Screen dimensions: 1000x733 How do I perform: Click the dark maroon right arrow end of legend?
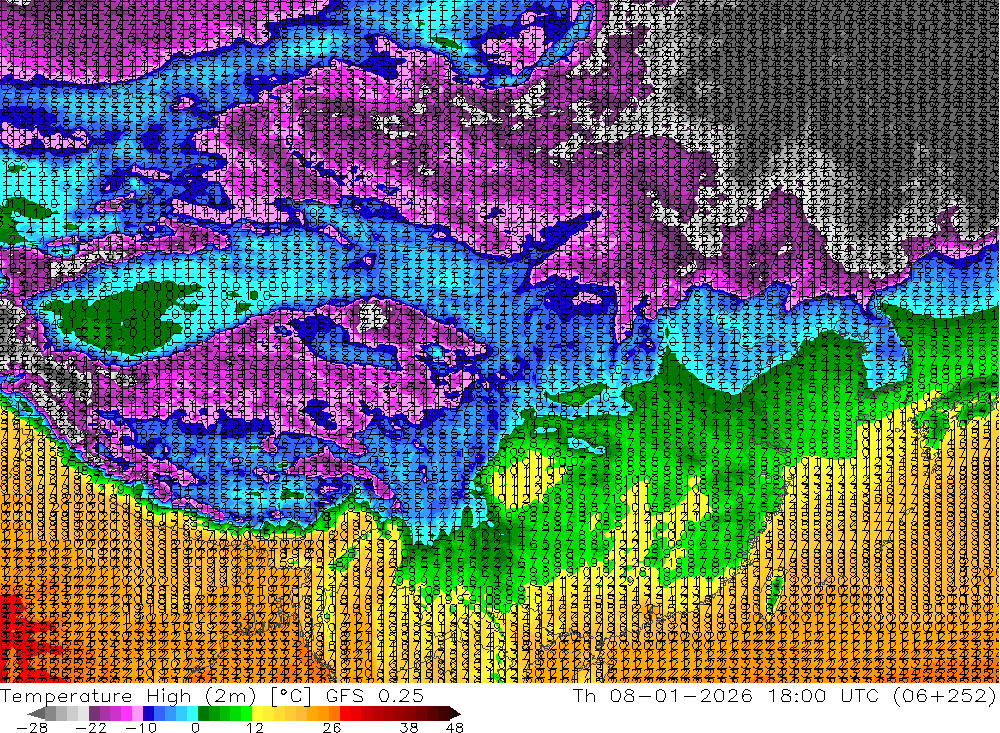click(x=455, y=713)
